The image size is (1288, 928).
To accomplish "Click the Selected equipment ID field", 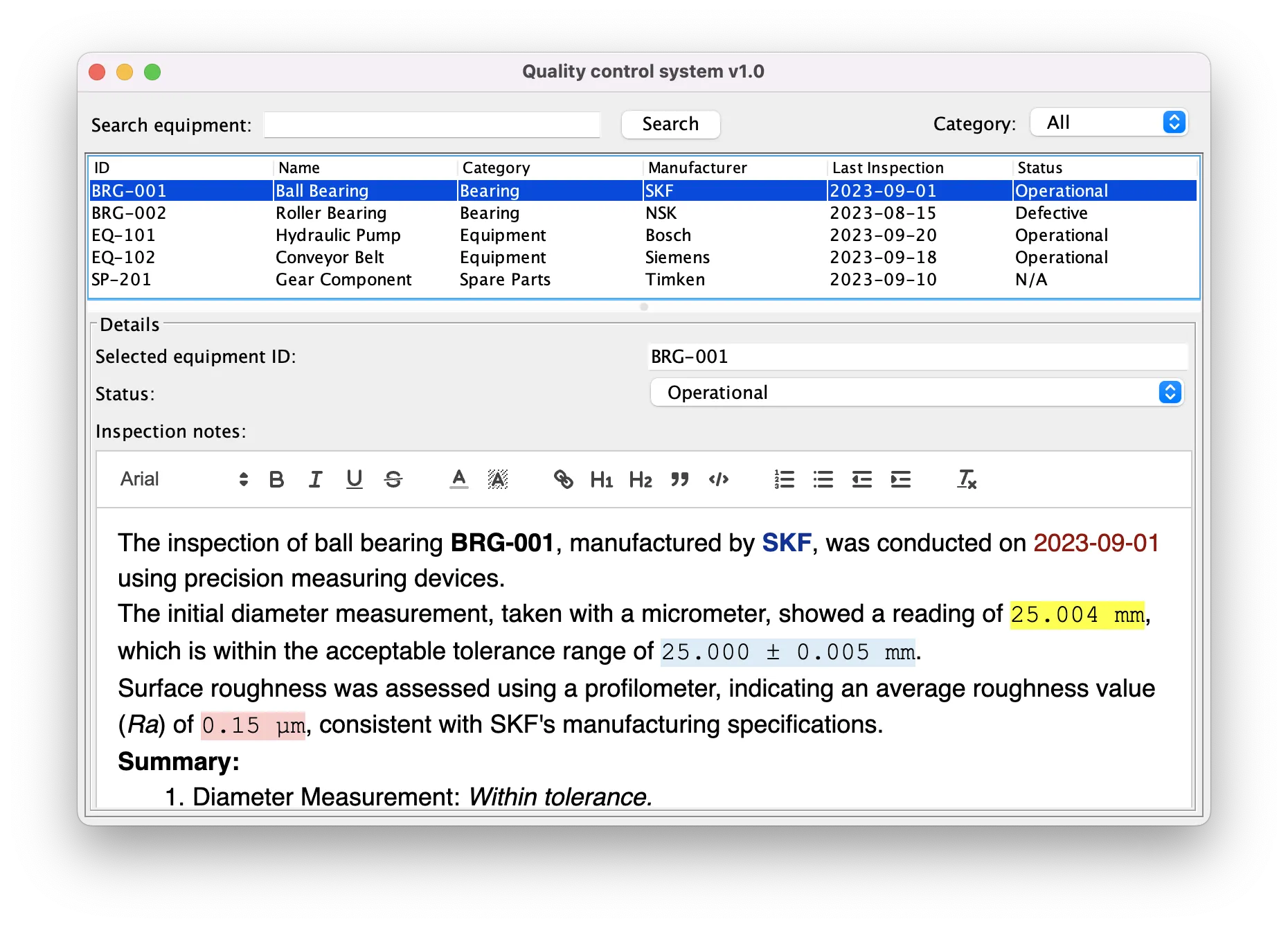I will 918,357.
